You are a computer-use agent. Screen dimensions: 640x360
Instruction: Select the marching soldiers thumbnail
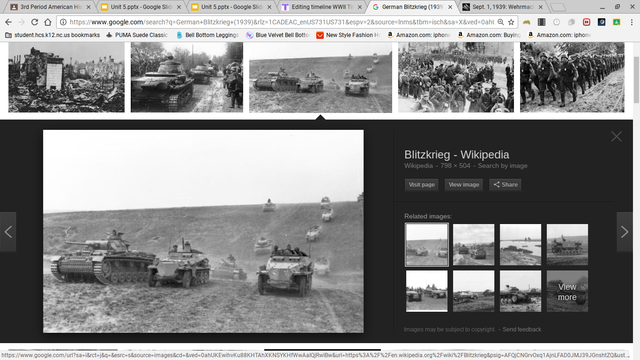(x=572, y=77)
